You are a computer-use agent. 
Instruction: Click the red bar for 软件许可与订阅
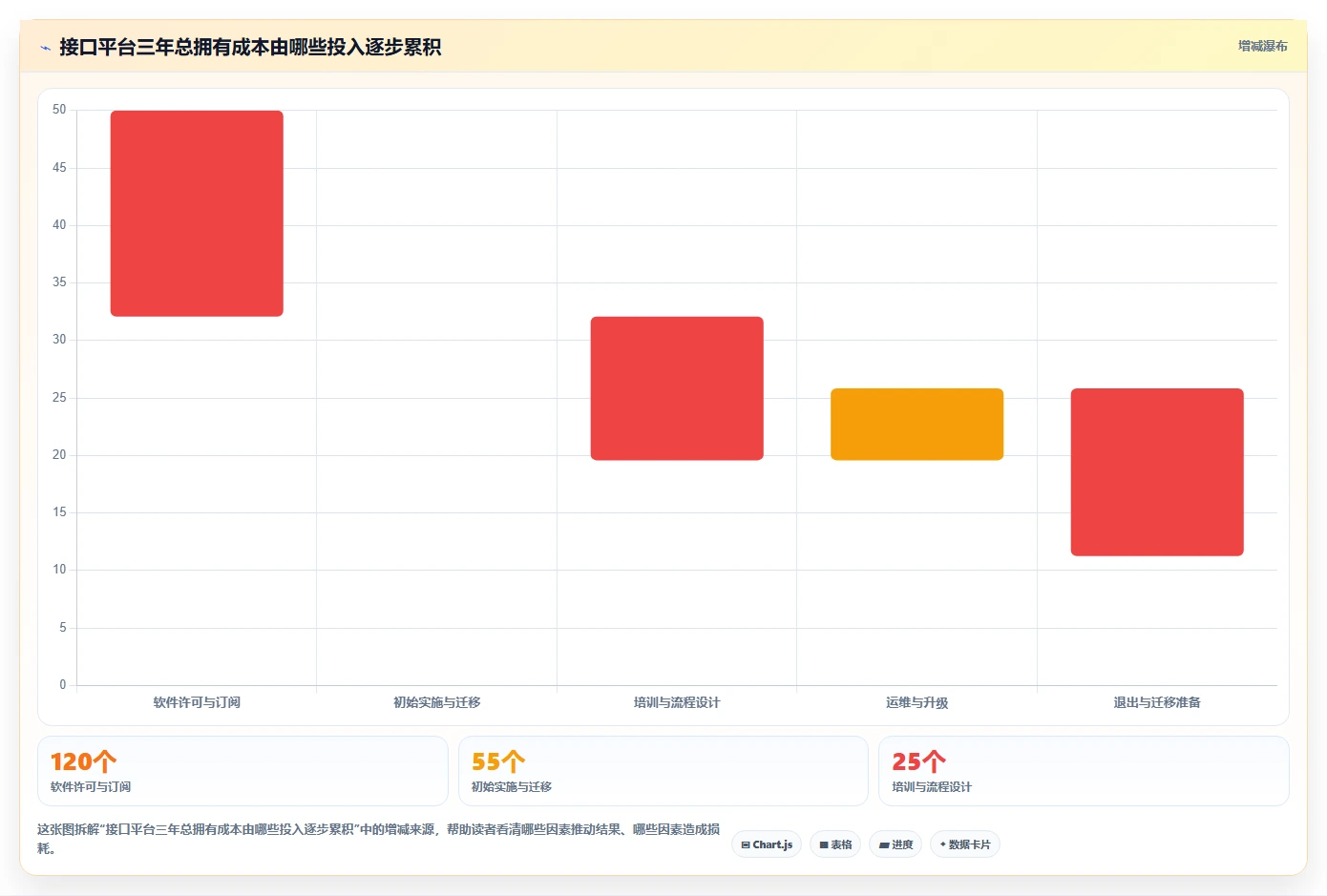tap(197, 214)
